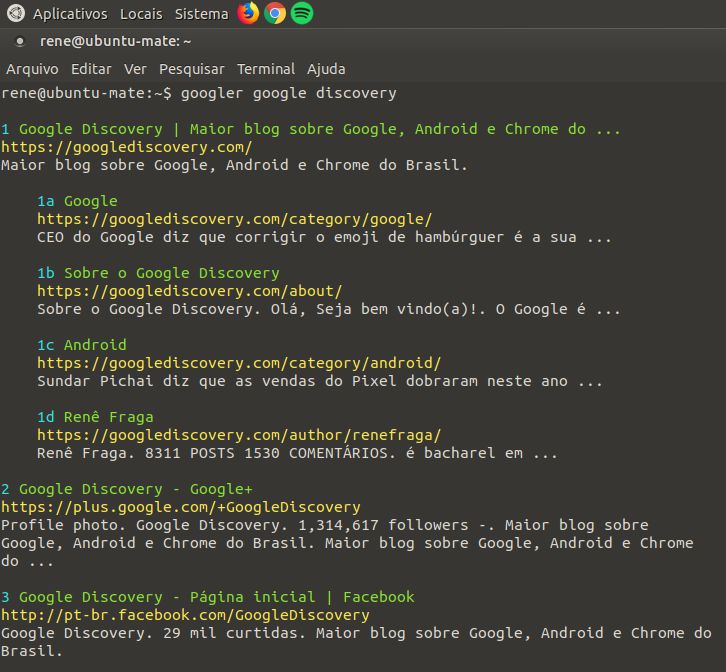Click the googlediscovery.com/about/ URL
726x672 pixels.
click(190, 291)
